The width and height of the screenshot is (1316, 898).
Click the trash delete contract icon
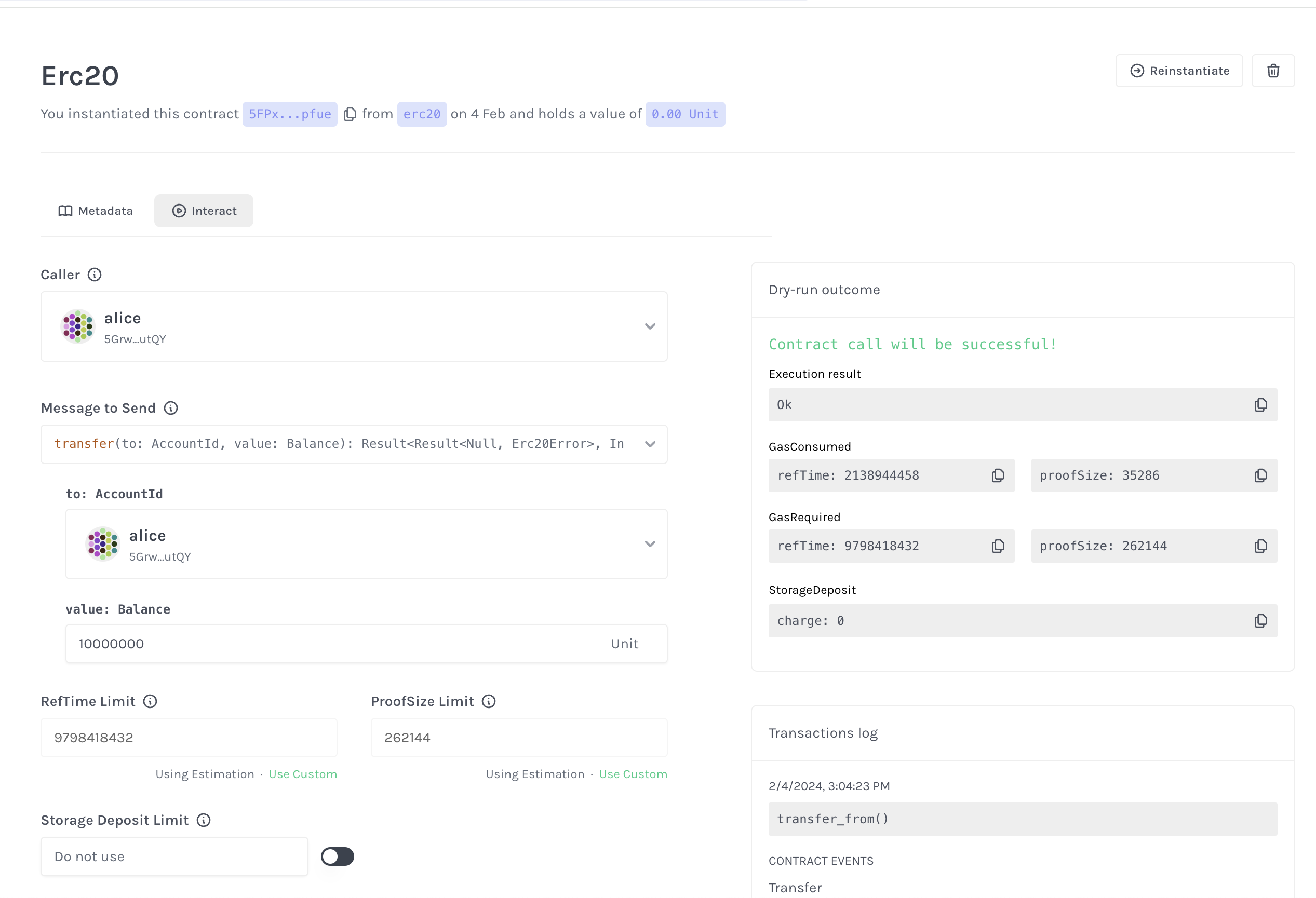click(x=1272, y=71)
